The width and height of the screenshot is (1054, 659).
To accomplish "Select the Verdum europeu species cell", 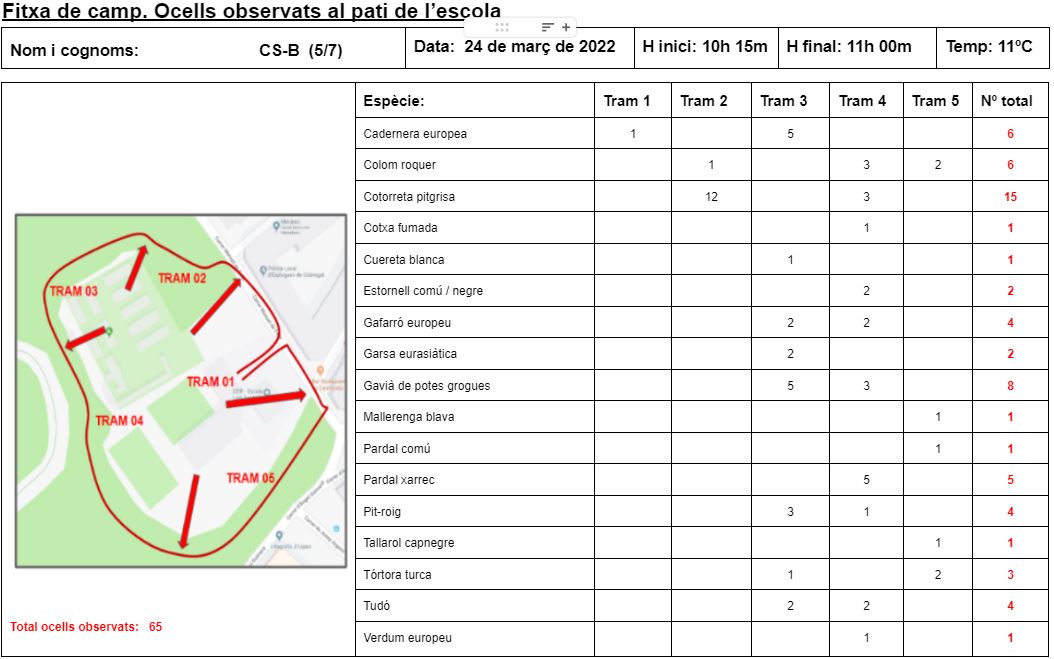I will click(475, 638).
